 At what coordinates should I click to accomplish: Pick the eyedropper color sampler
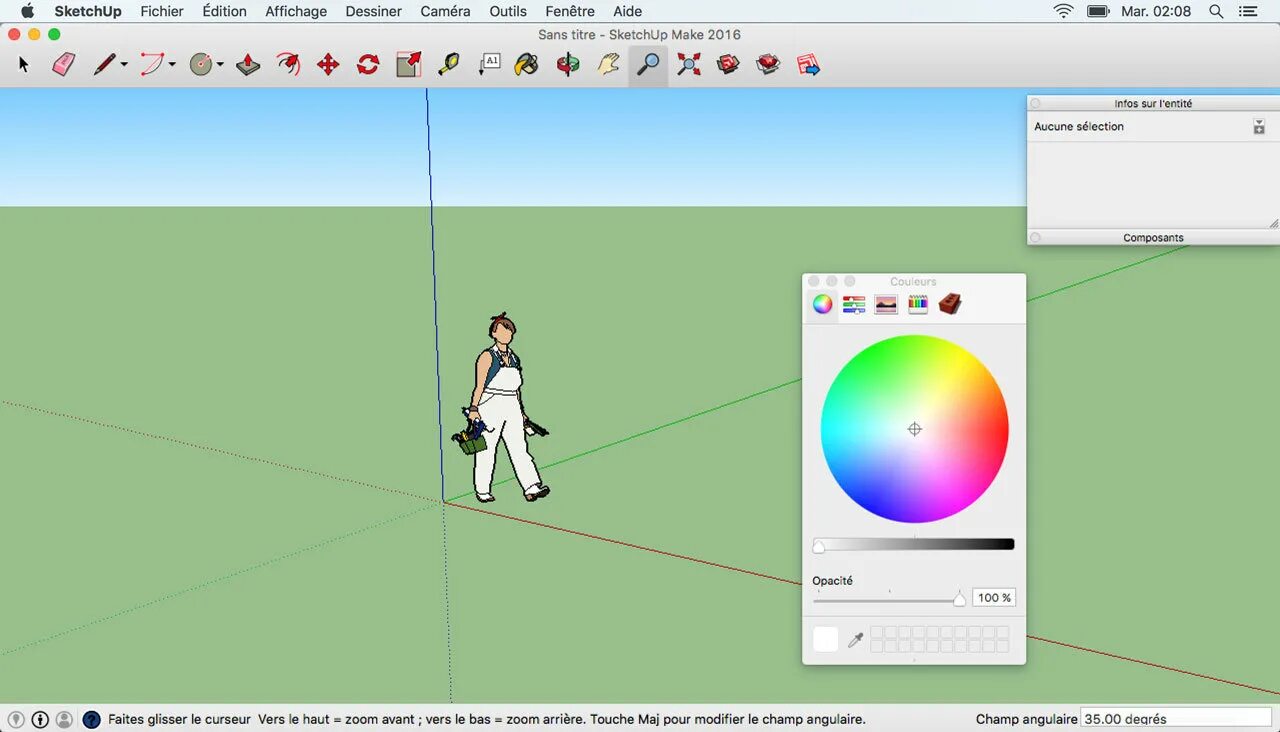coord(855,640)
